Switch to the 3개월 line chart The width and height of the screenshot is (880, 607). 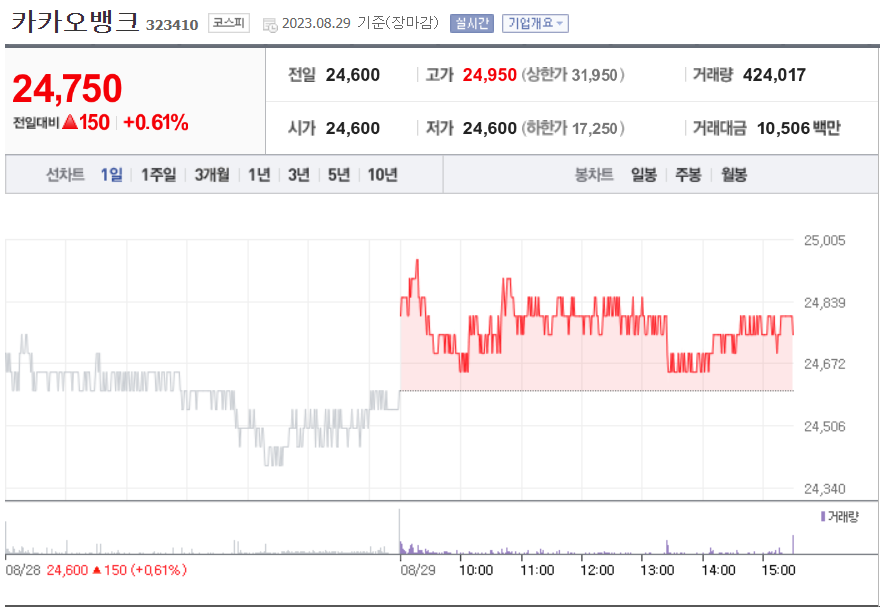pos(212,174)
